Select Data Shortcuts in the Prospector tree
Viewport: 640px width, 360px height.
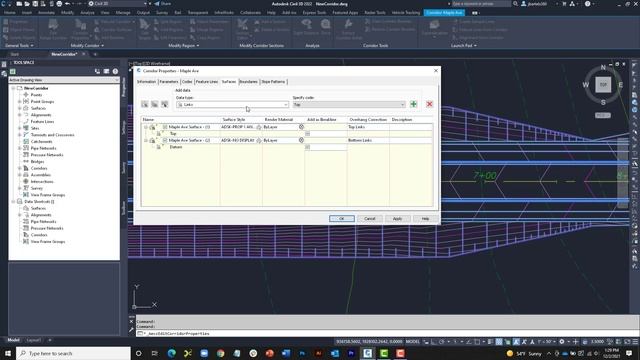(x=39, y=202)
